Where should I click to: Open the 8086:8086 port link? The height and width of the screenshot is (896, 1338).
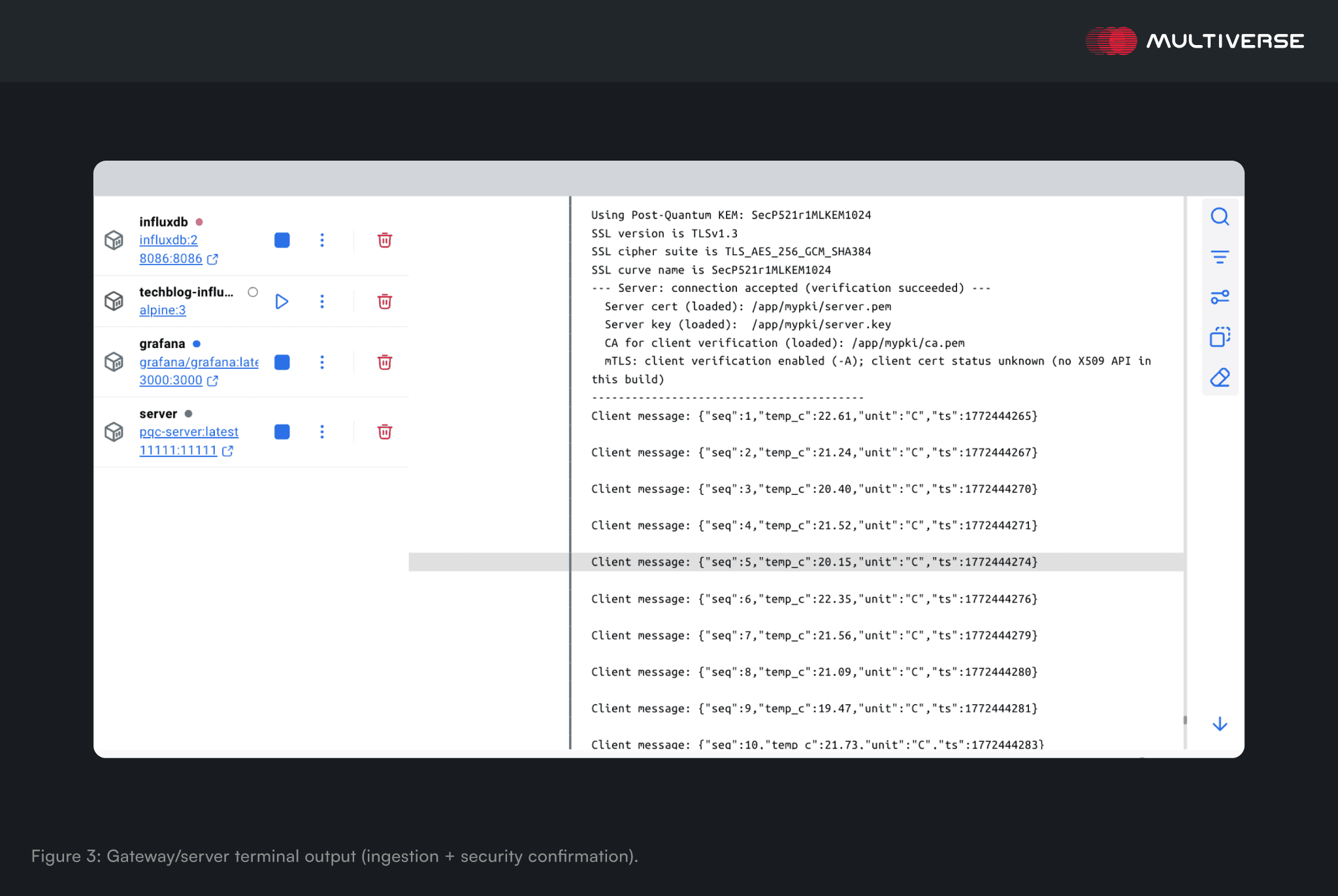pos(171,259)
